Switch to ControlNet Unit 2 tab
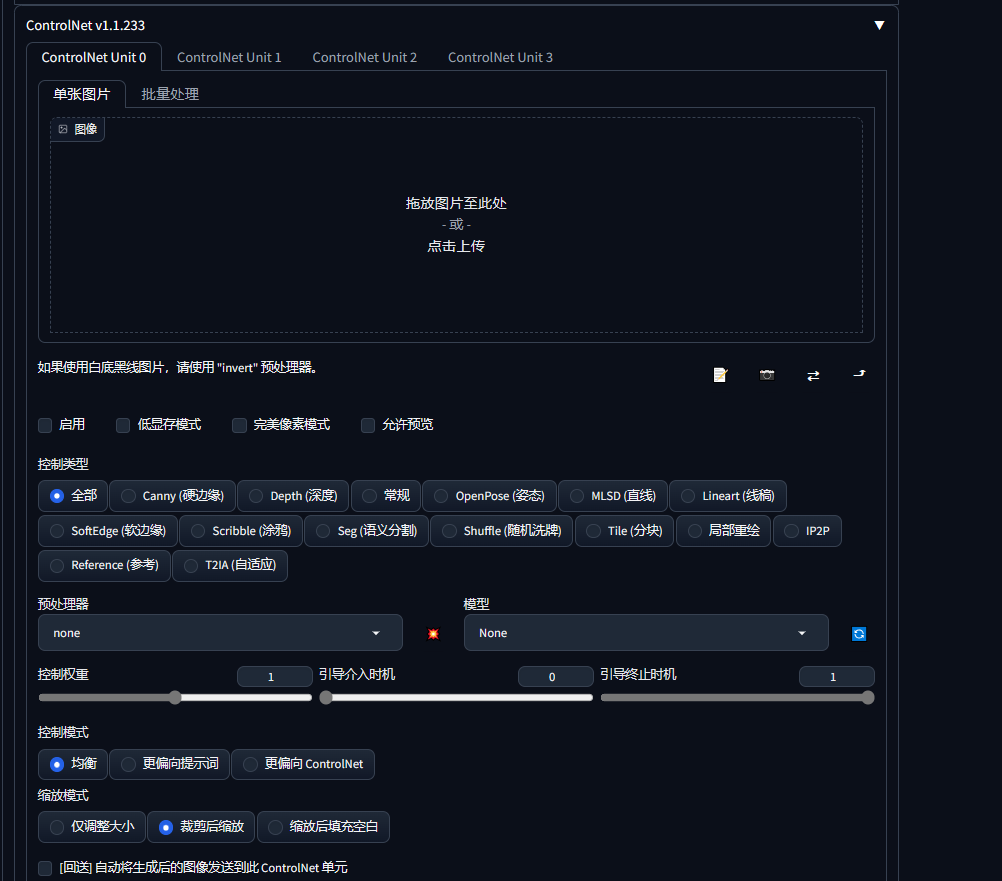The height and width of the screenshot is (881, 1002). tap(364, 57)
